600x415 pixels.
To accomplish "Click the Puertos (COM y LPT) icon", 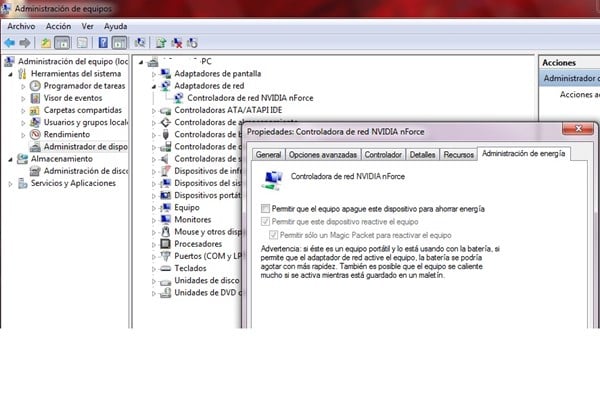I will click(166, 256).
